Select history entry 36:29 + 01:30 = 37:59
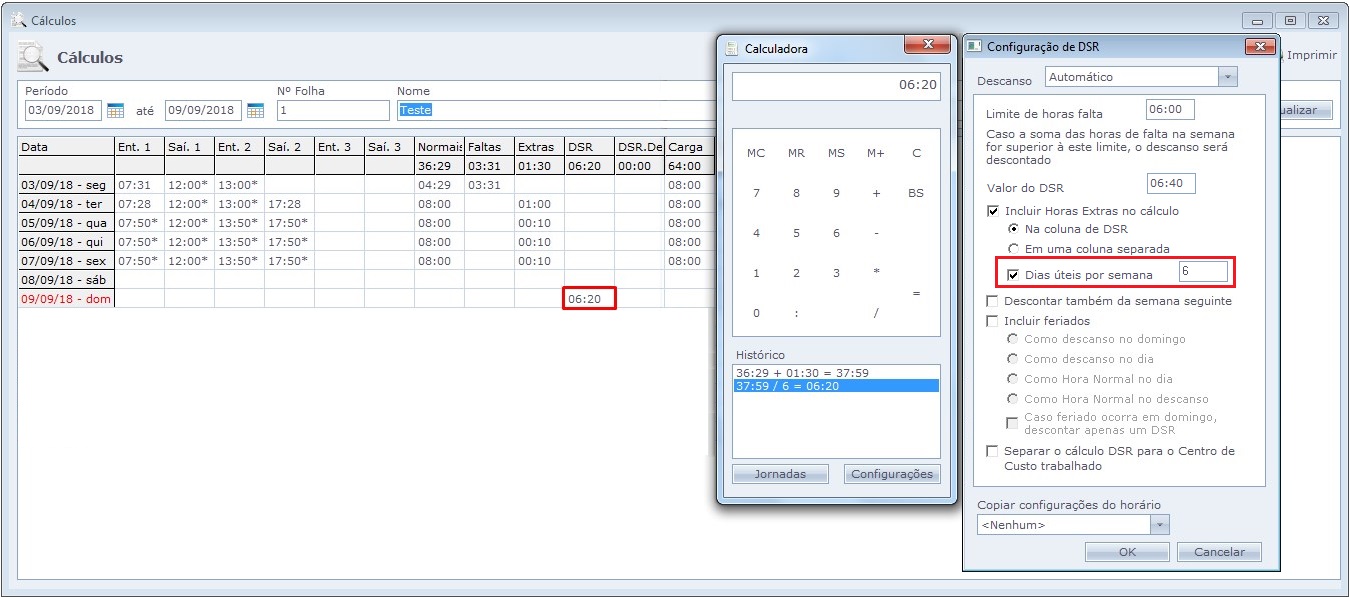 [x=802, y=373]
